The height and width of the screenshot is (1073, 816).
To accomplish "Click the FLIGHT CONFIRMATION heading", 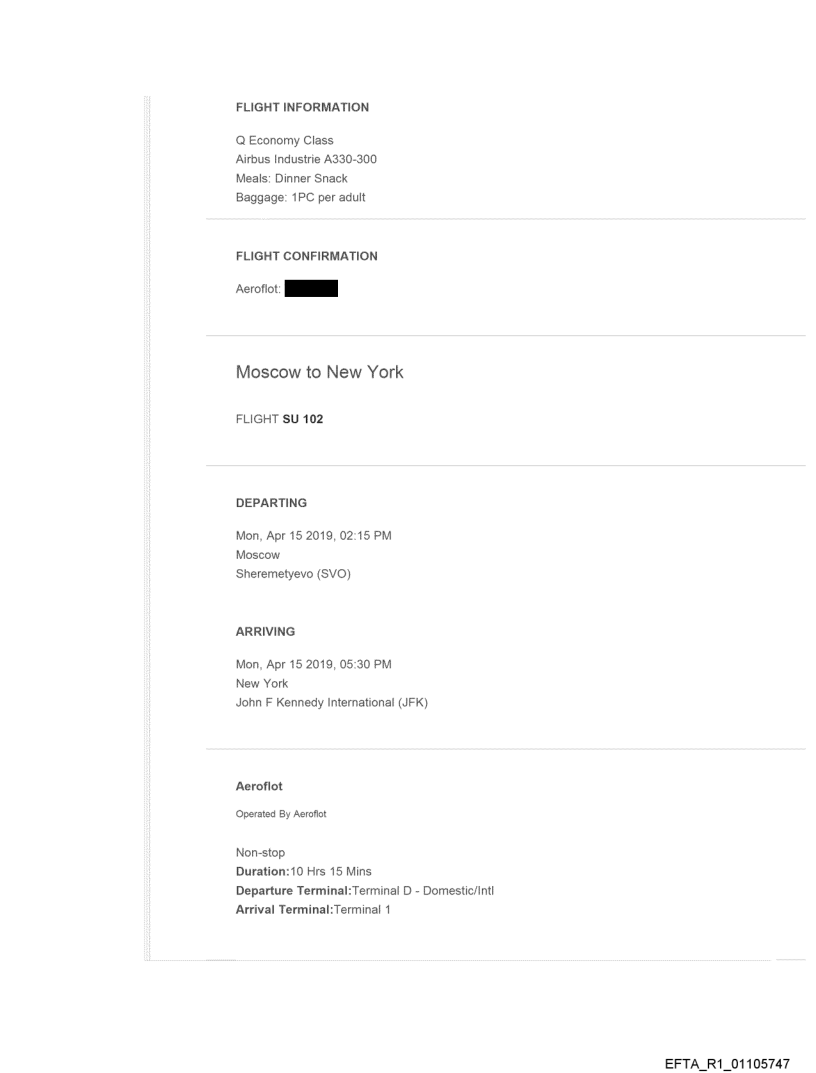I will point(306,256).
